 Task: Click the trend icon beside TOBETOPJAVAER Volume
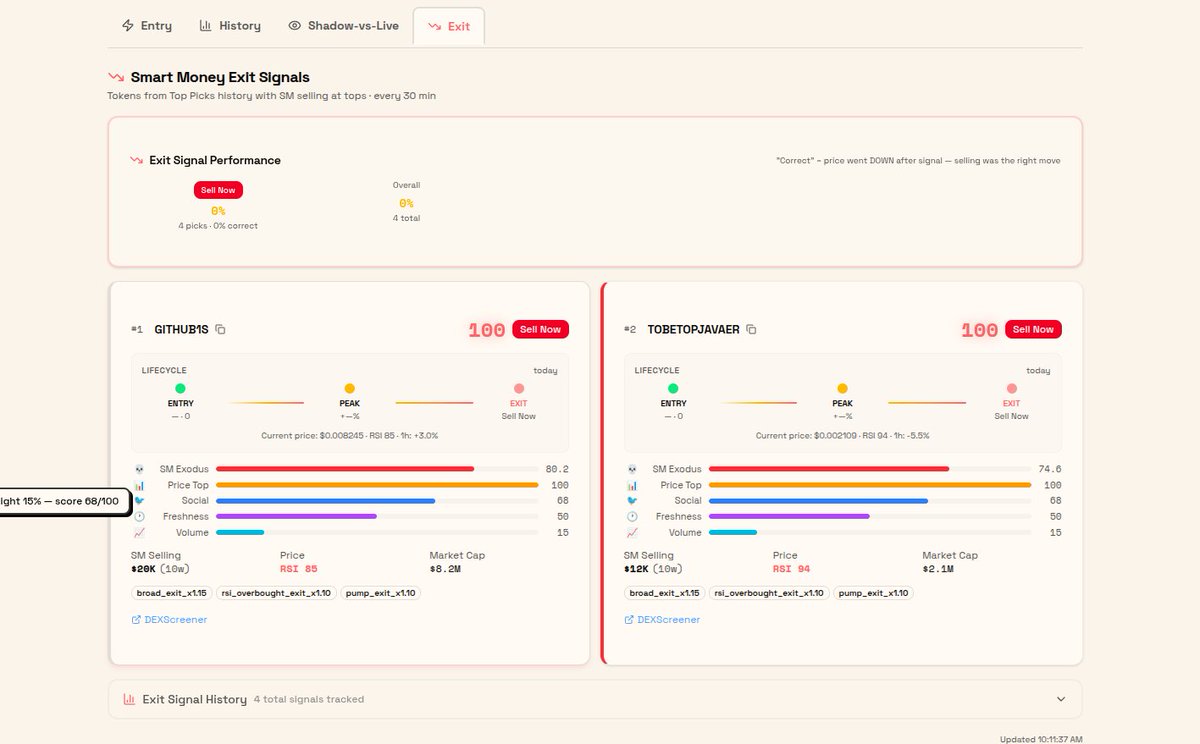click(632, 533)
